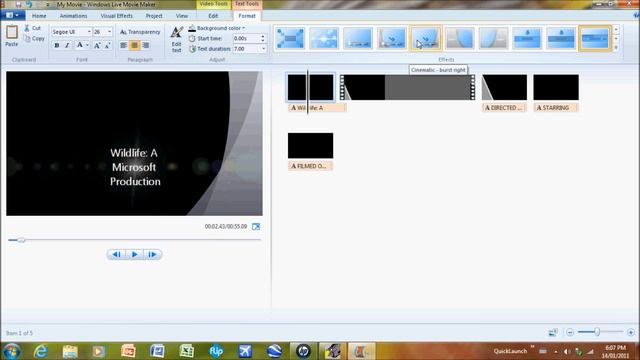The image size is (640, 360).
Task: Select the first title clip thumbnail
Action: 311,87
